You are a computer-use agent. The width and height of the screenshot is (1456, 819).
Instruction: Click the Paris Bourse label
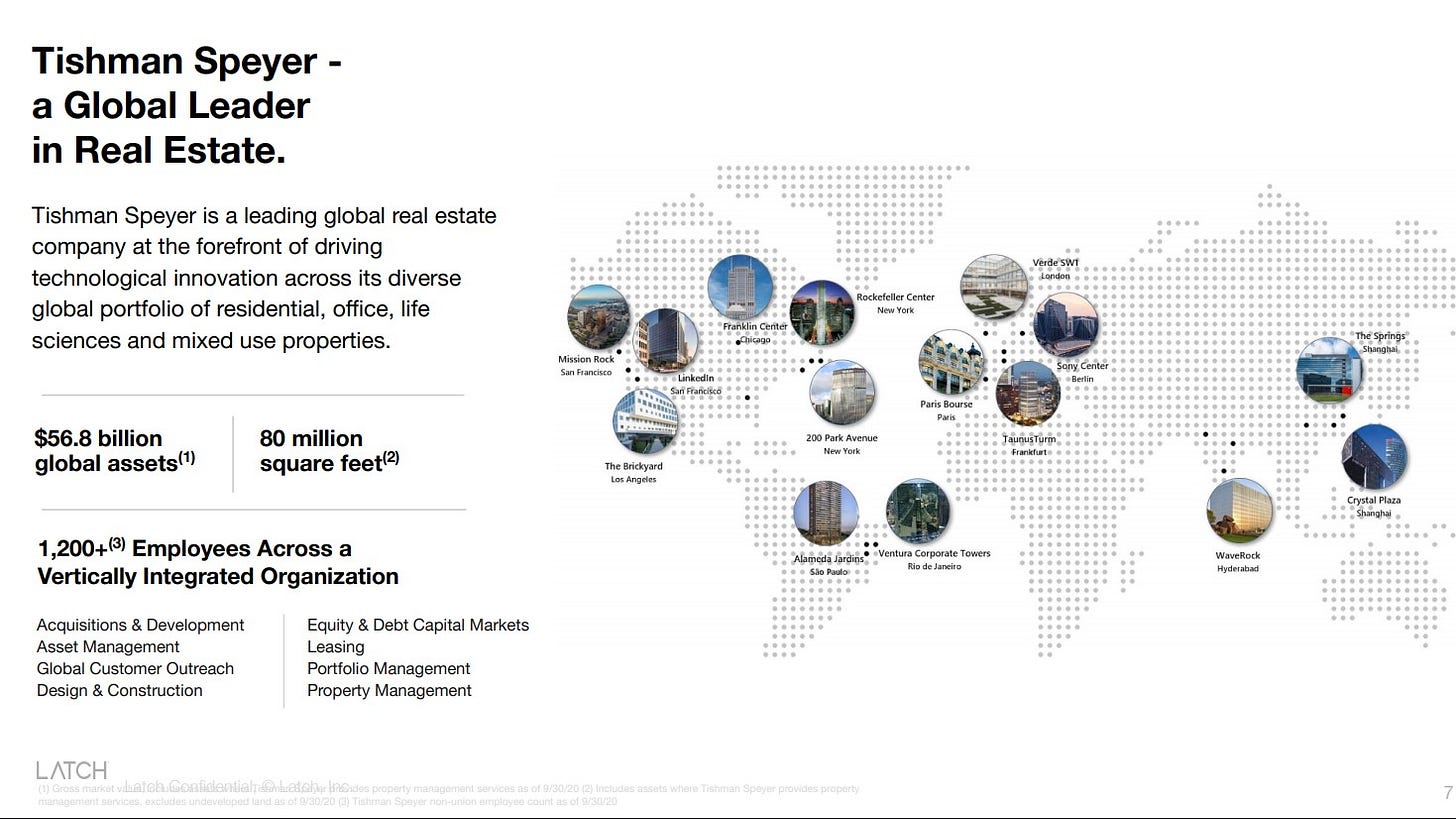point(946,404)
